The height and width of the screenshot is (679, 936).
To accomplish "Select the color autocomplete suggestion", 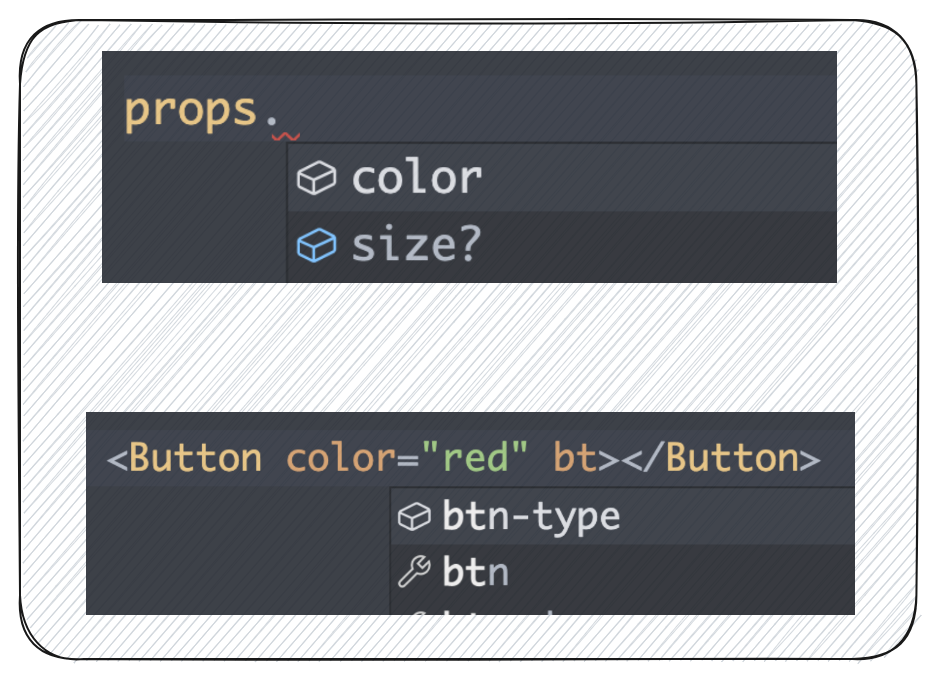I will (417, 179).
